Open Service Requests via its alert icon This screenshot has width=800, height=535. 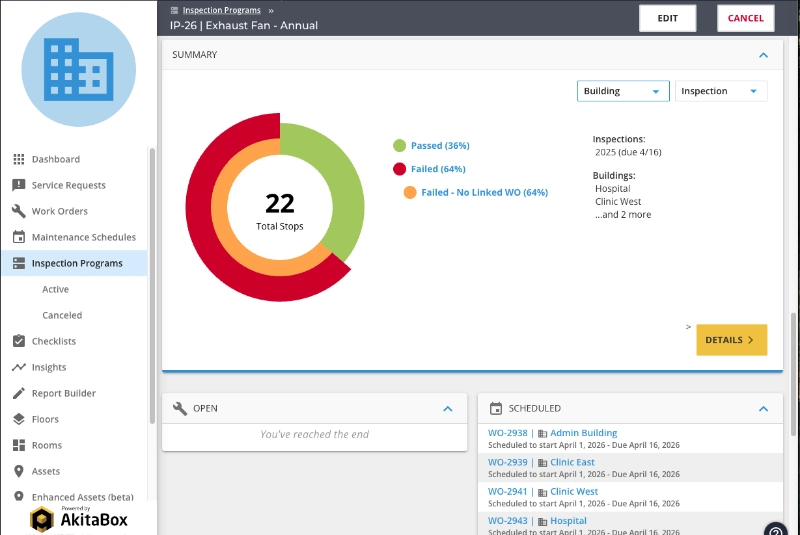[19, 185]
